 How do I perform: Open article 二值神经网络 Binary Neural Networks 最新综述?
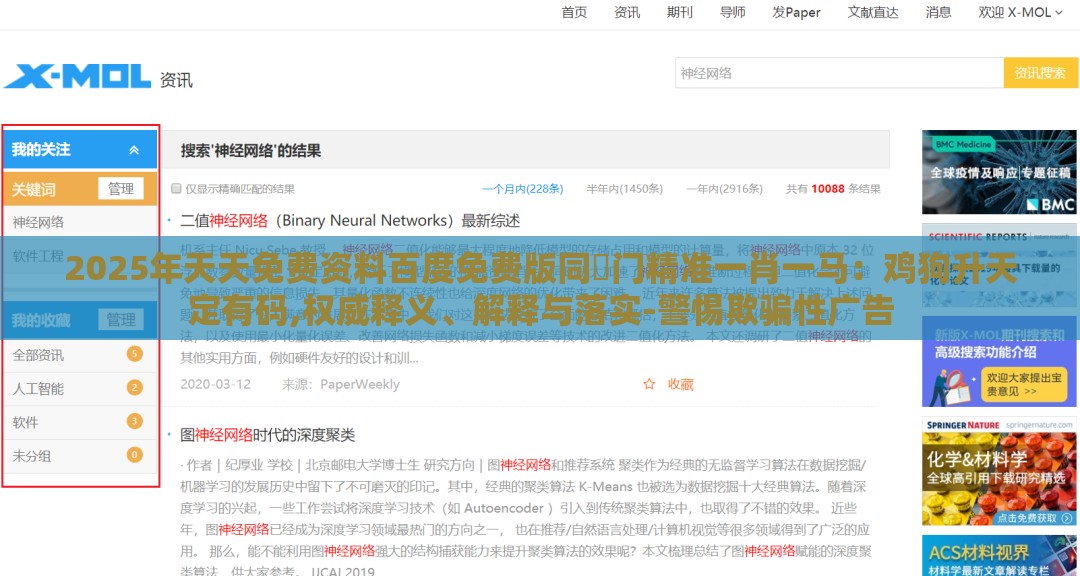click(350, 220)
